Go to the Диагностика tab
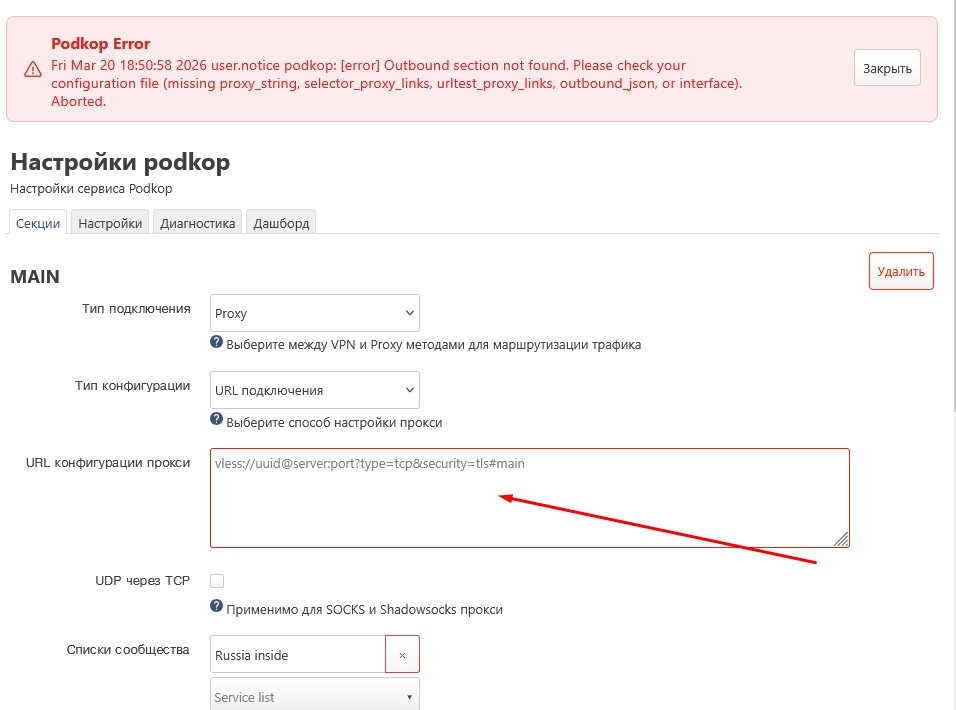The height and width of the screenshot is (710, 956). 197,223
